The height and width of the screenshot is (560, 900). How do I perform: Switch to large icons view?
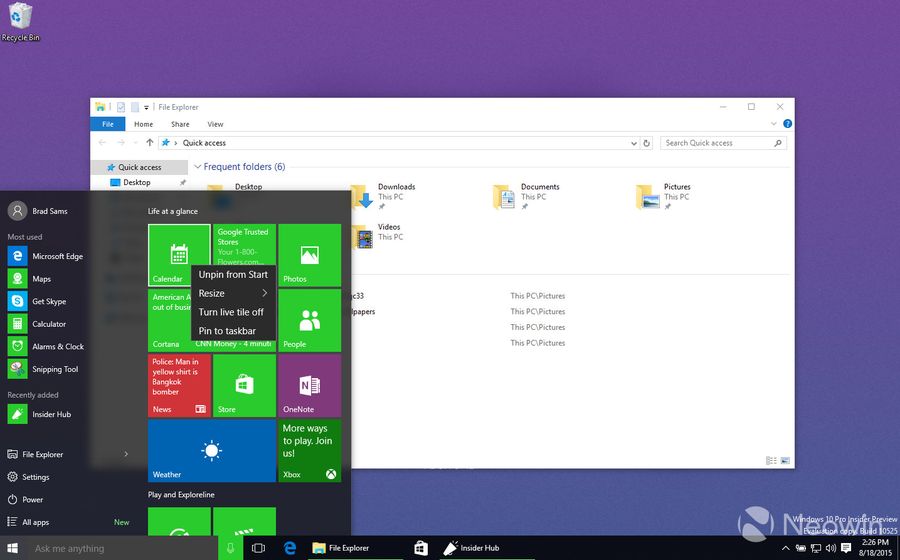[785, 461]
